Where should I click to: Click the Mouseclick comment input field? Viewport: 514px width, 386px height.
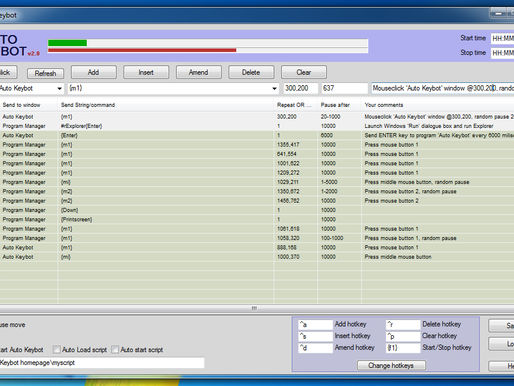442,88
